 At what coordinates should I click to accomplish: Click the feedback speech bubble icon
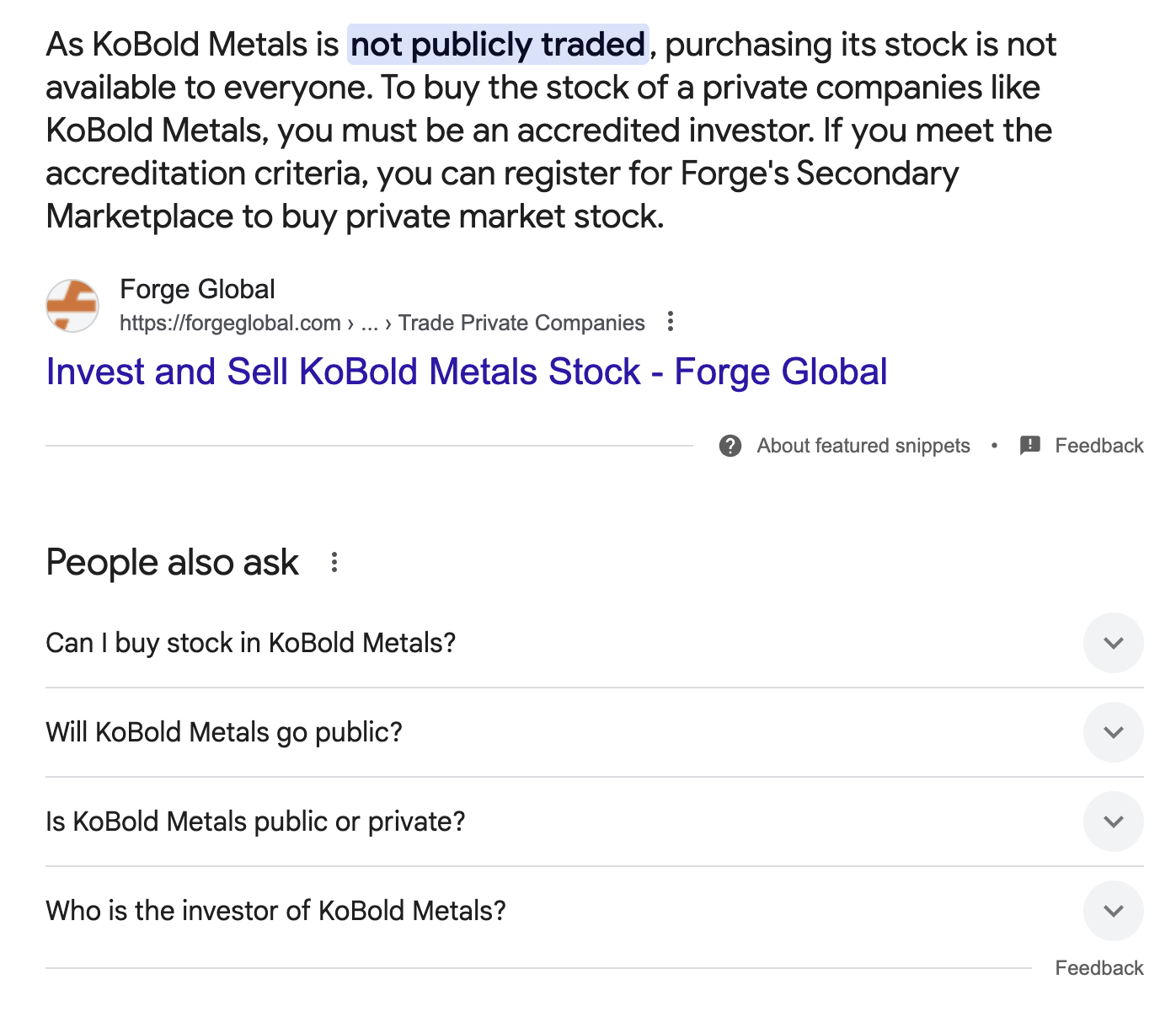coord(1030,446)
